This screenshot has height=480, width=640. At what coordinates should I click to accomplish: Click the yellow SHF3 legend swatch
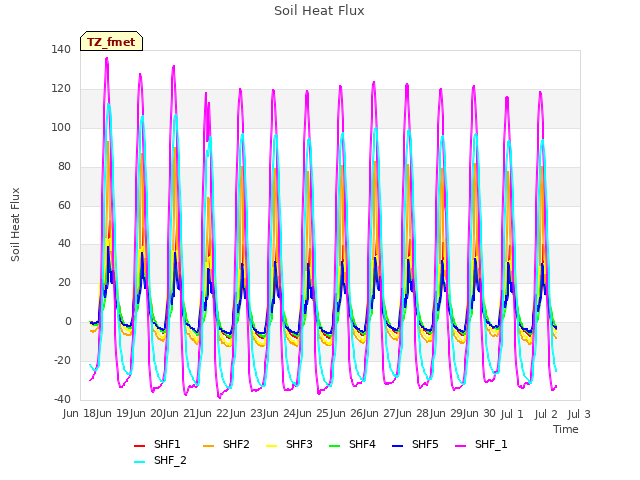click(271, 446)
